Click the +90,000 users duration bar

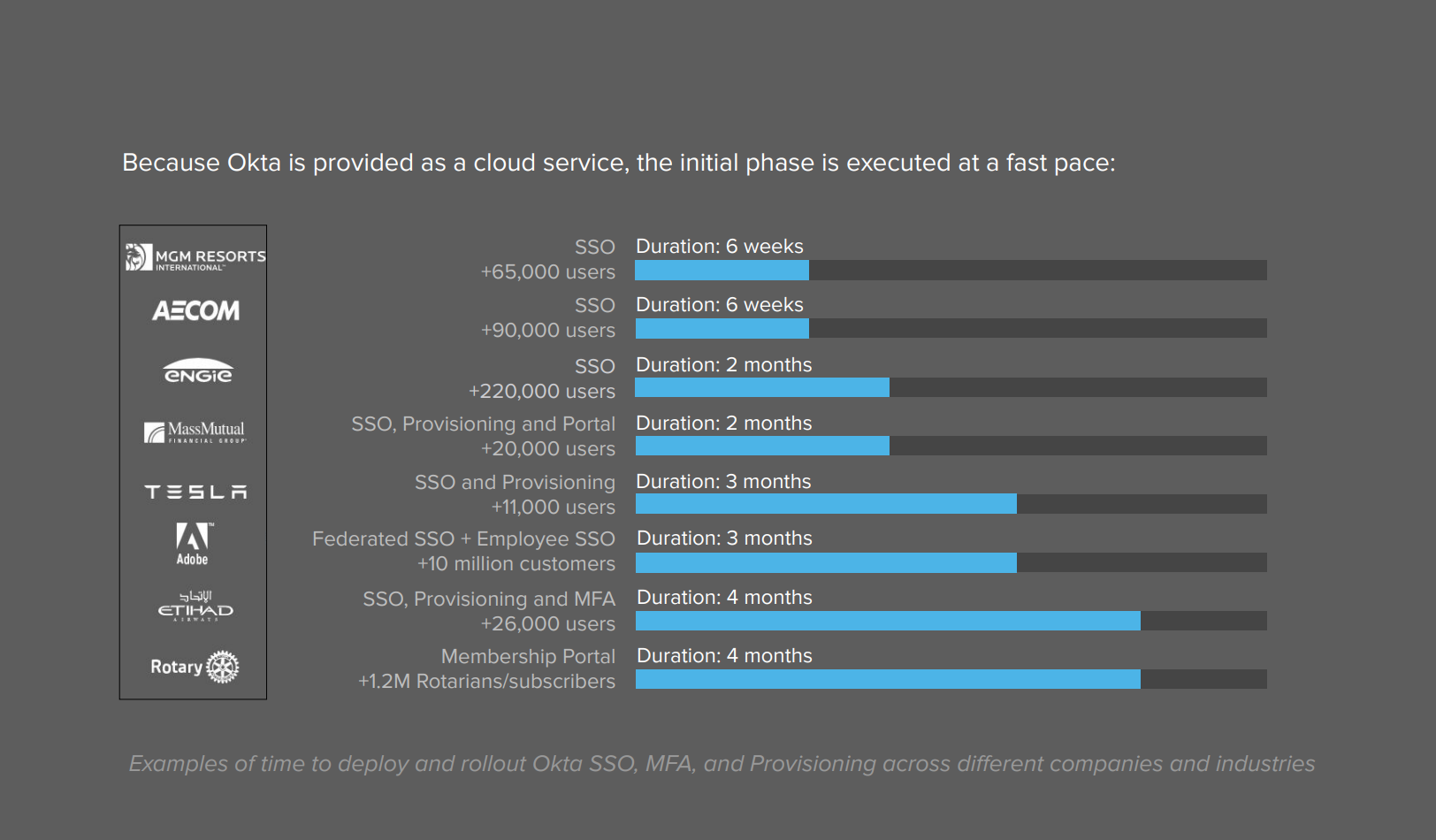[951, 329]
